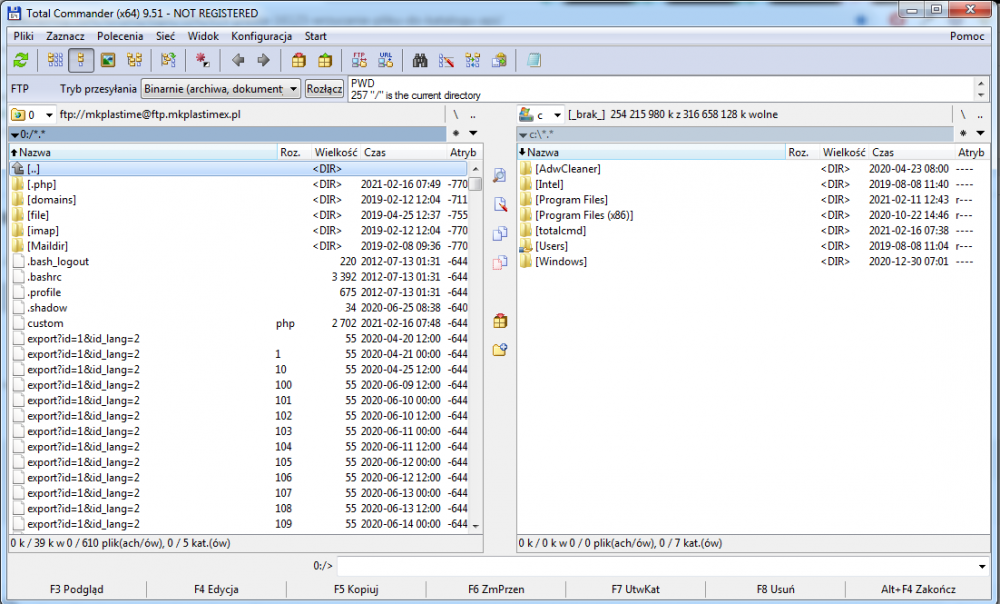Click the red asterisk select-group icon

[202, 61]
